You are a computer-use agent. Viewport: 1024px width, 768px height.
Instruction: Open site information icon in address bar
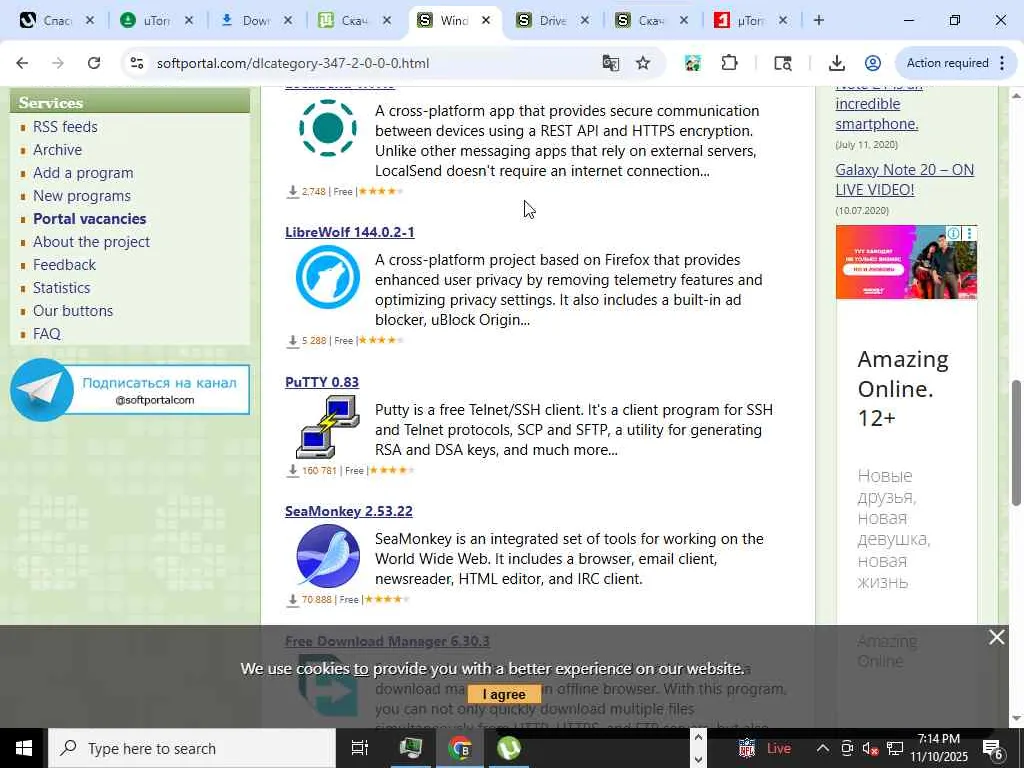point(136,63)
